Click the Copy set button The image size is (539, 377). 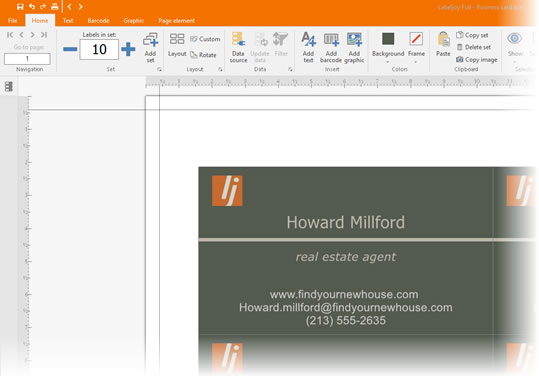(x=472, y=35)
